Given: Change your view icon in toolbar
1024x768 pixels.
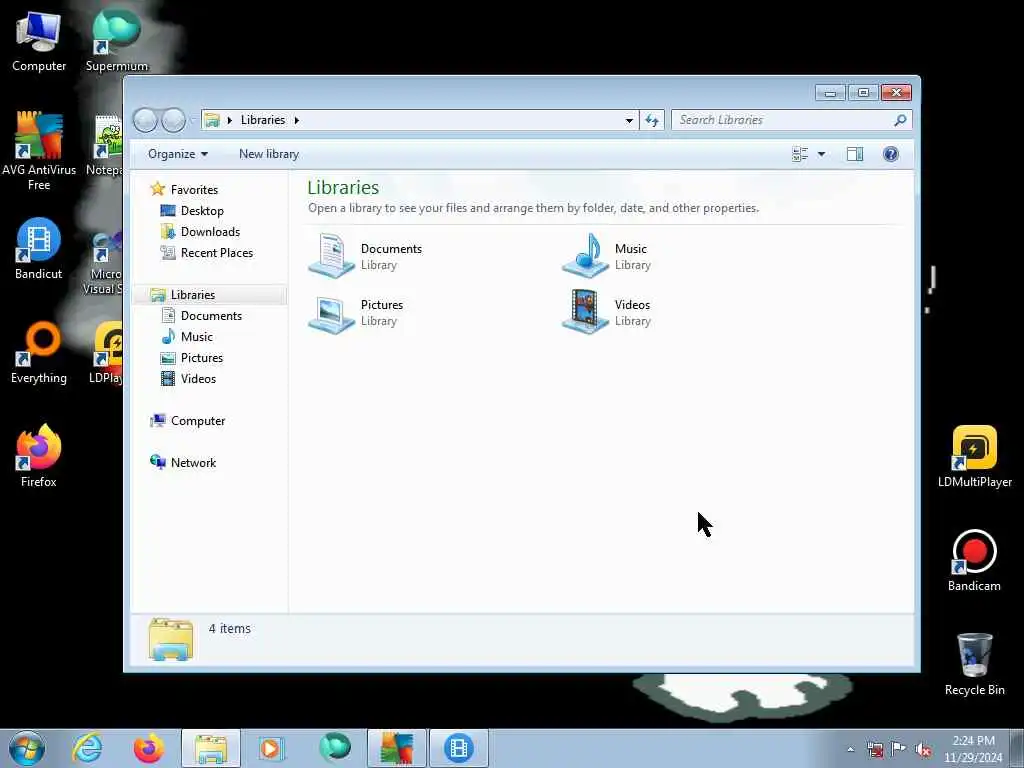Looking at the screenshot, I should [800, 154].
